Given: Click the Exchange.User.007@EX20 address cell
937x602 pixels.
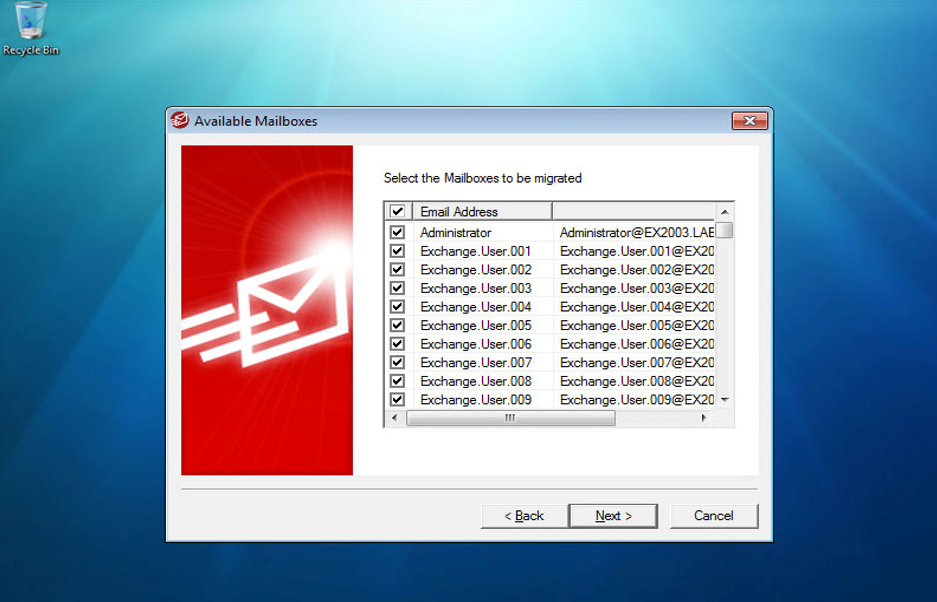Looking at the screenshot, I should click(x=634, y=362).
